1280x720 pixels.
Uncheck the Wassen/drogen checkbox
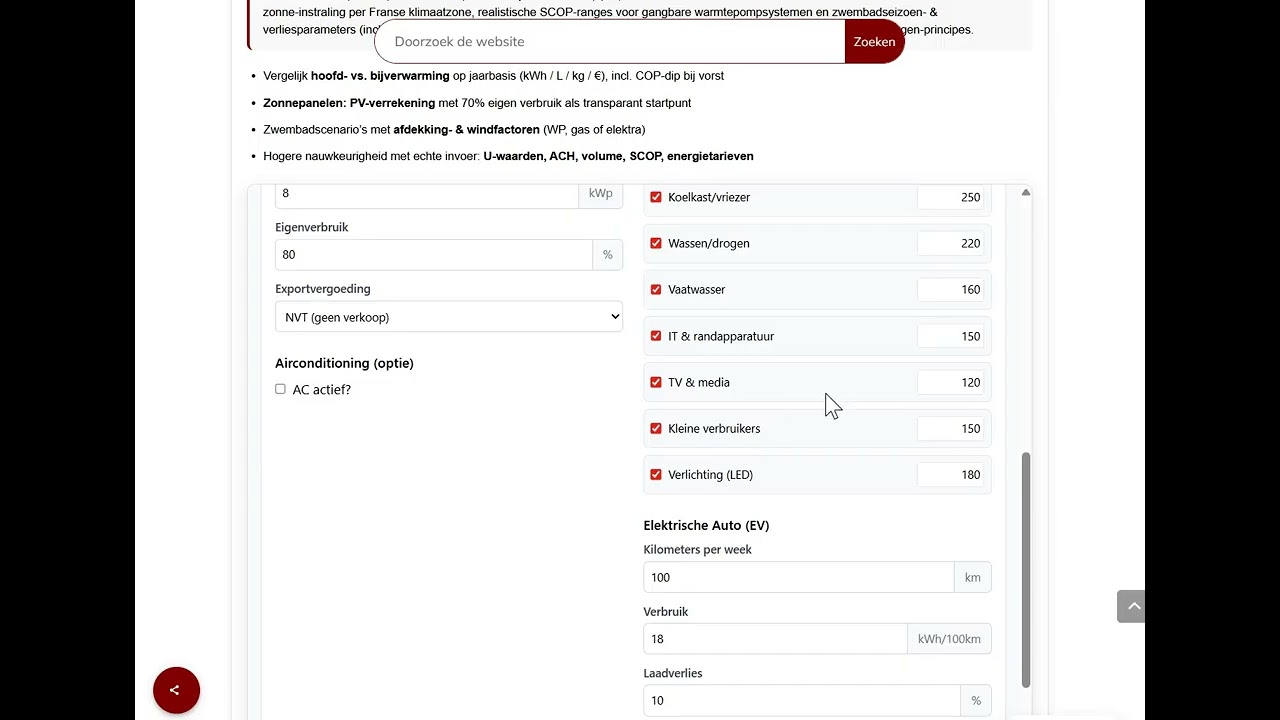coord(656,243)
